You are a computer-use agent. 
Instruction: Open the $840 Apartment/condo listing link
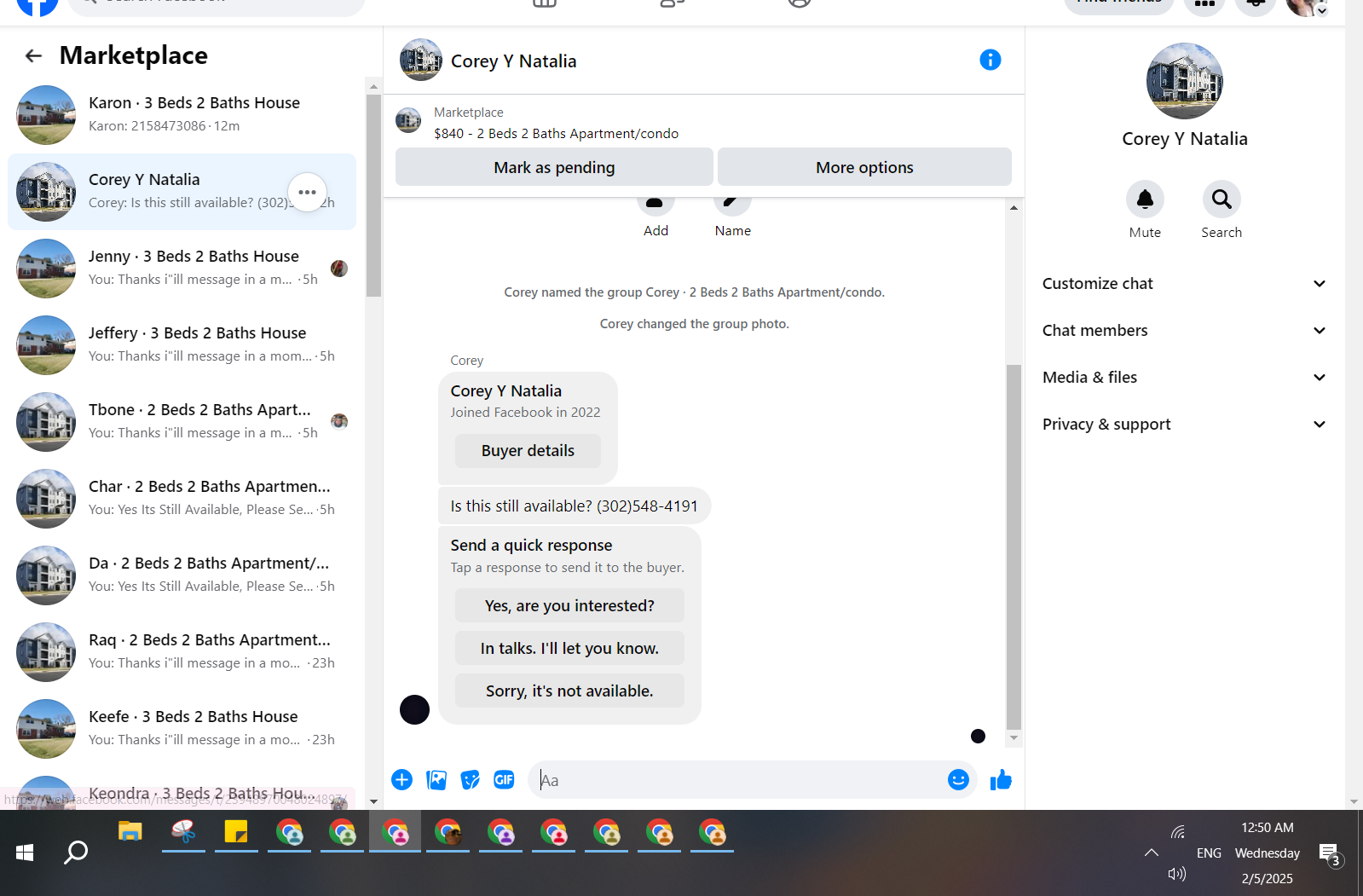coord(556,134)
